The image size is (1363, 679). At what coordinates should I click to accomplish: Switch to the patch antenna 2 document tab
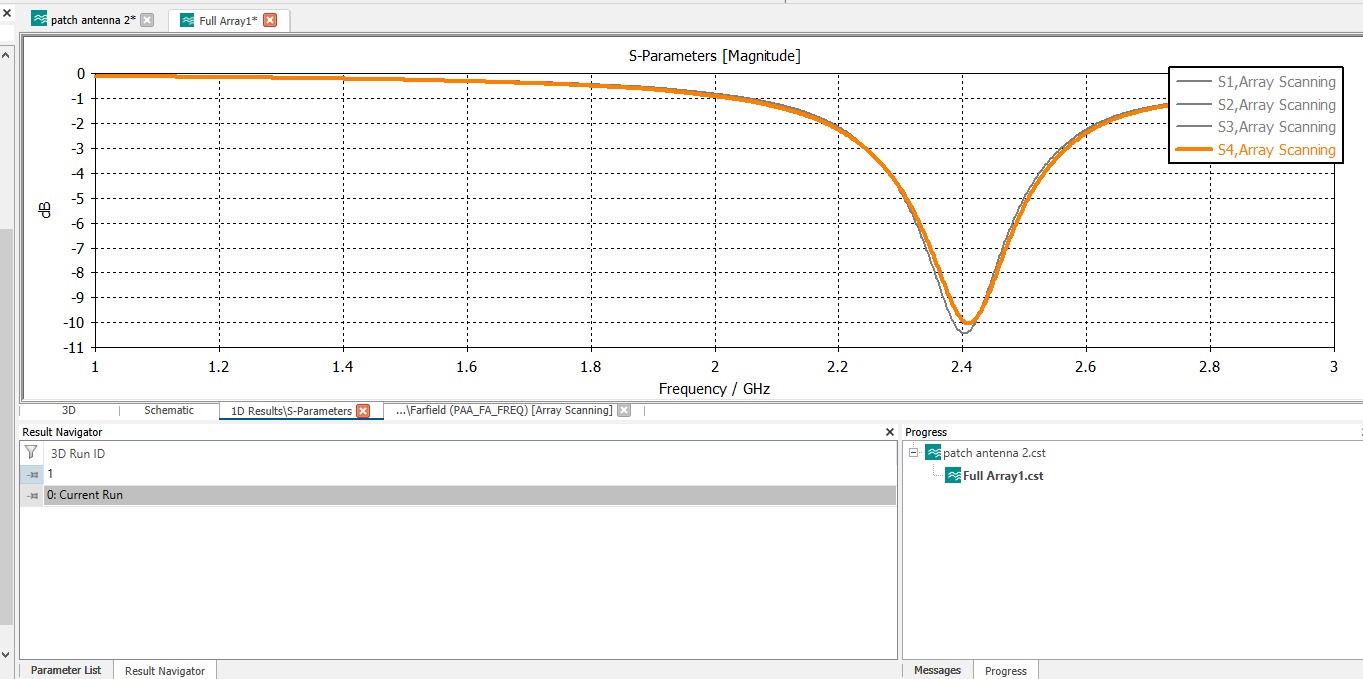92,20
